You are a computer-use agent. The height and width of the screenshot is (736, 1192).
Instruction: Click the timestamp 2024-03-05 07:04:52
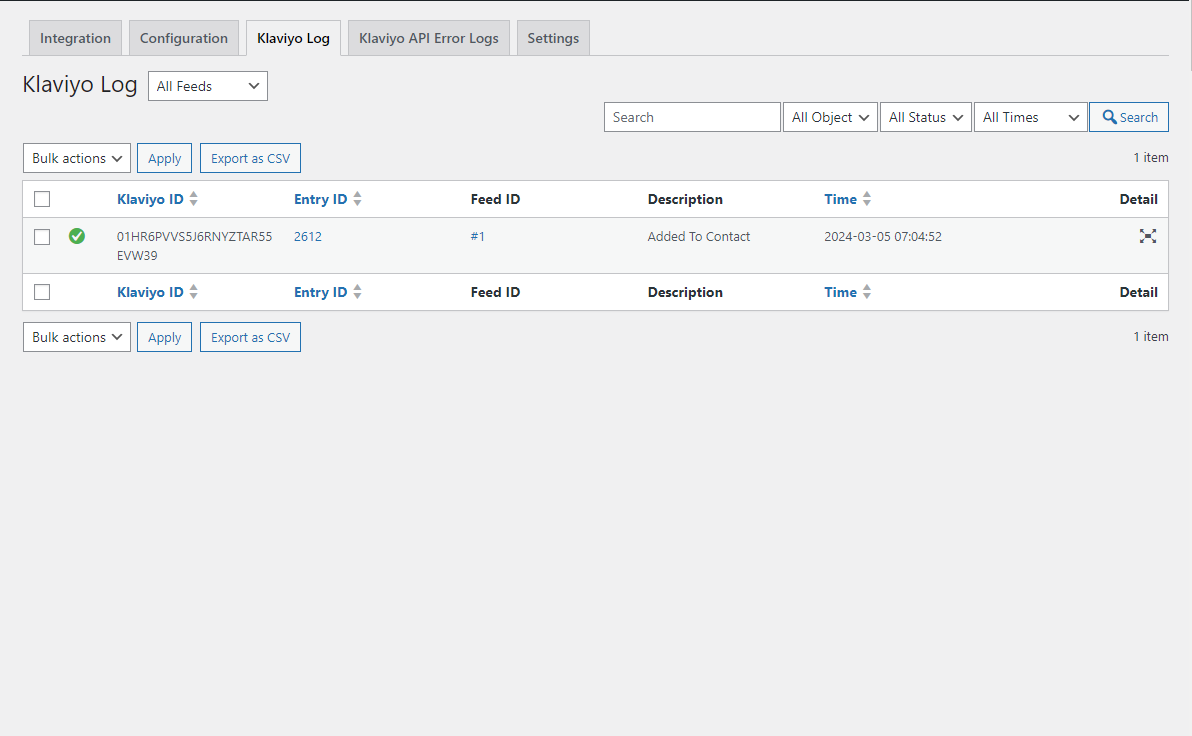pos(883,236)
